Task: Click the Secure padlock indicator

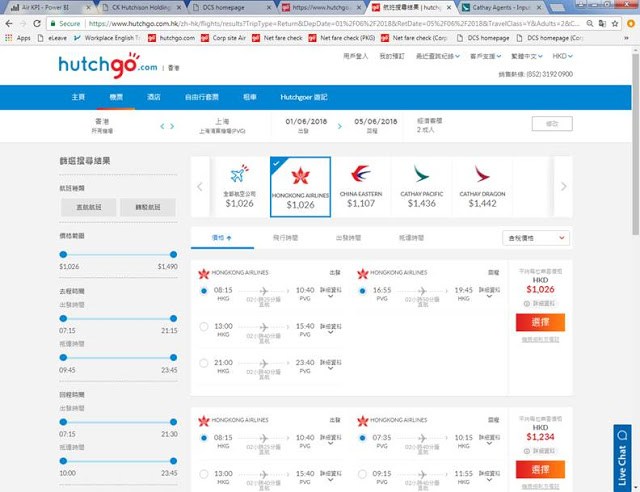Action: point(65,24)
